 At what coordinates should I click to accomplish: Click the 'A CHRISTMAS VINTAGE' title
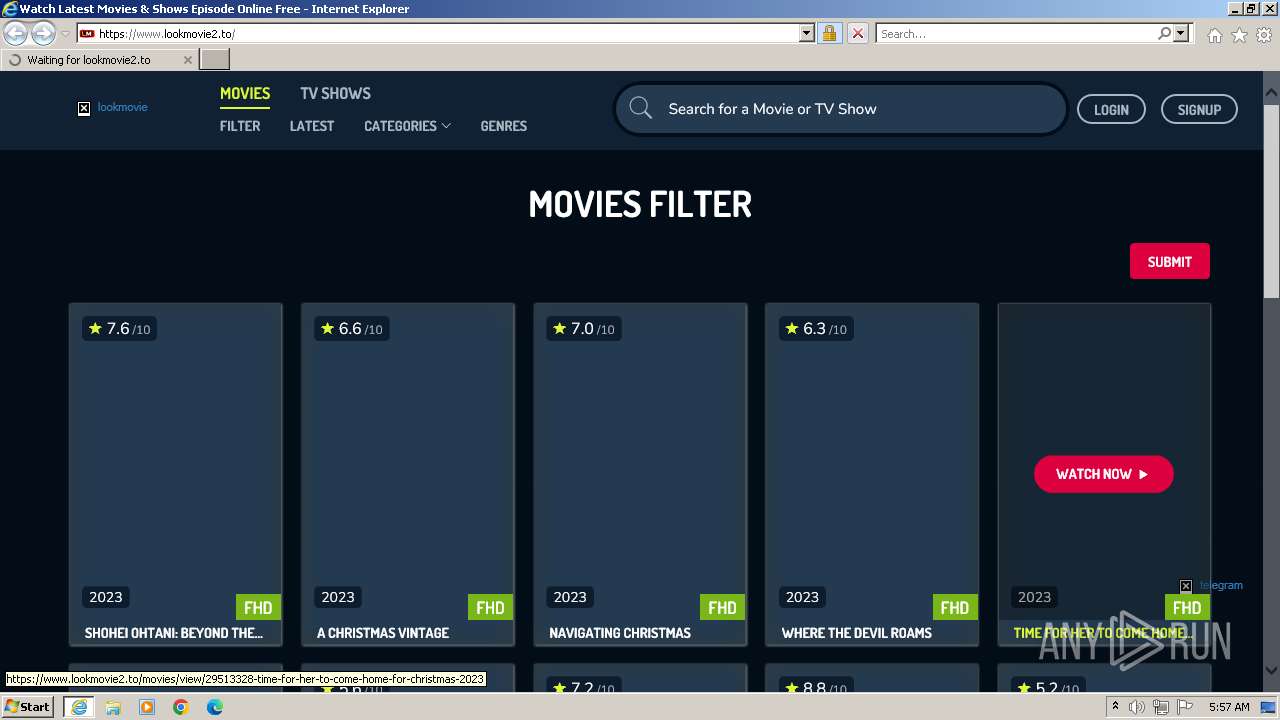tap(383, 633)
